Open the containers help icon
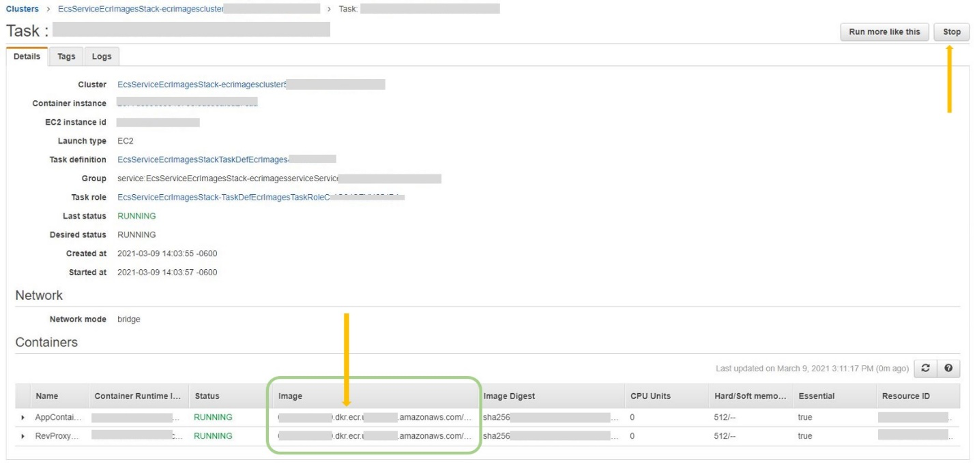977x464 pixels. pyautogui.click(x=948, y=368)
